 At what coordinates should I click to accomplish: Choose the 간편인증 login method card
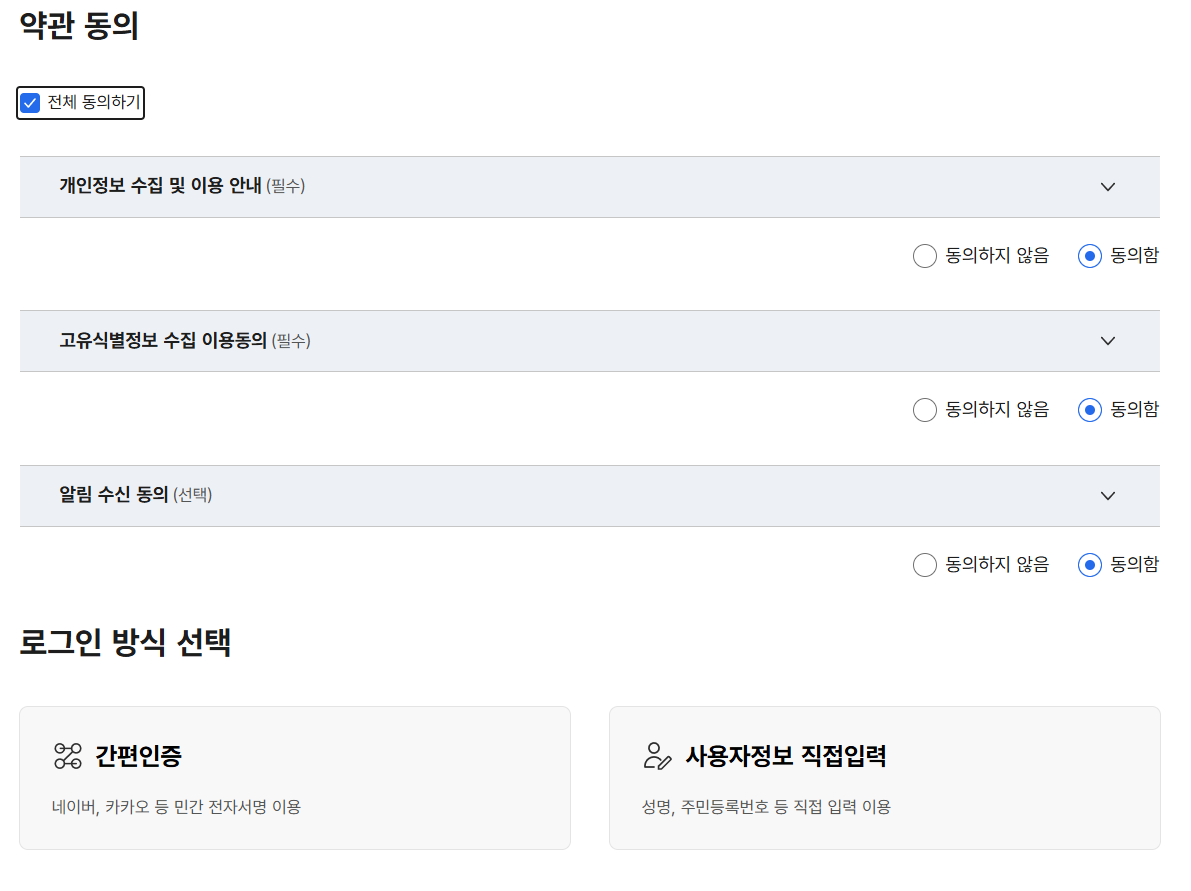(295, 778)
